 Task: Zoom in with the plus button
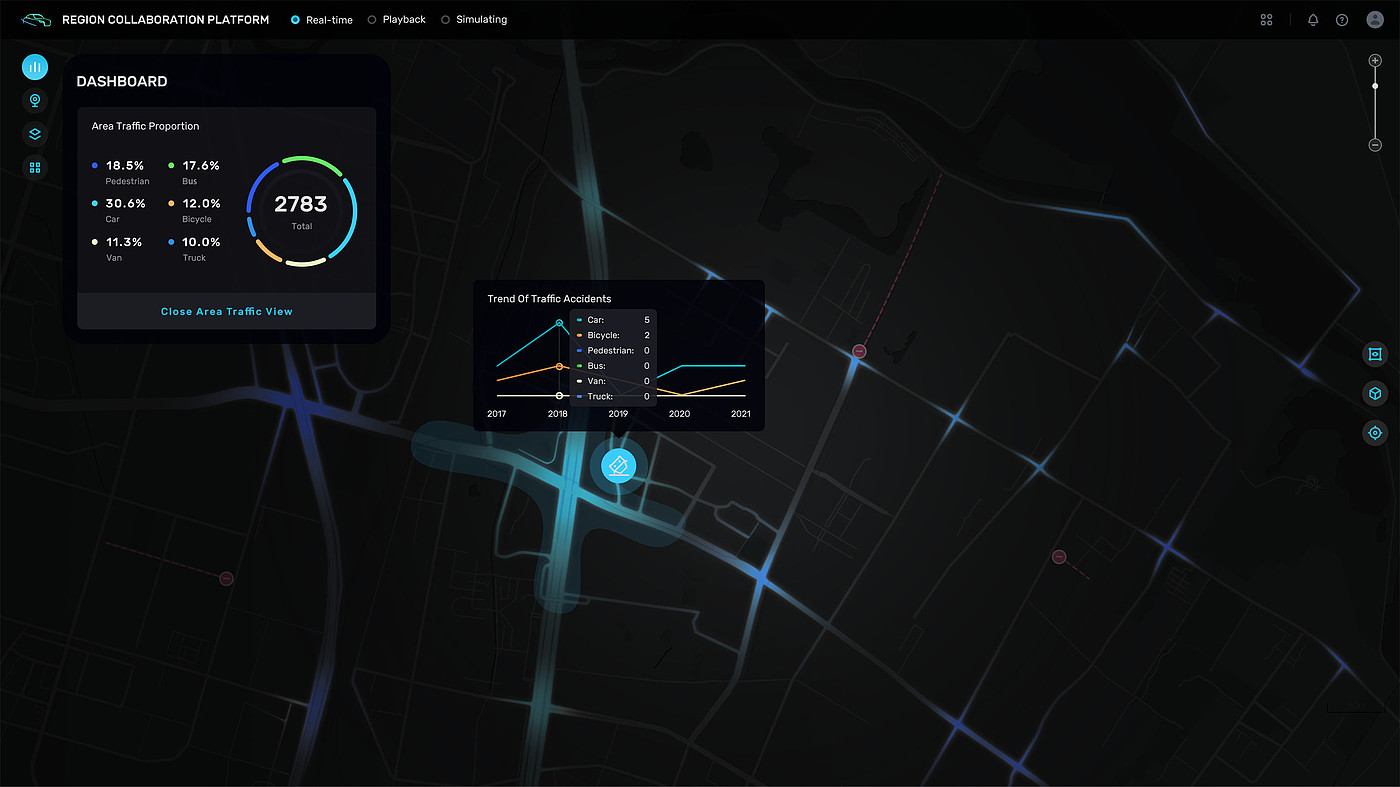click(1375, 60)
